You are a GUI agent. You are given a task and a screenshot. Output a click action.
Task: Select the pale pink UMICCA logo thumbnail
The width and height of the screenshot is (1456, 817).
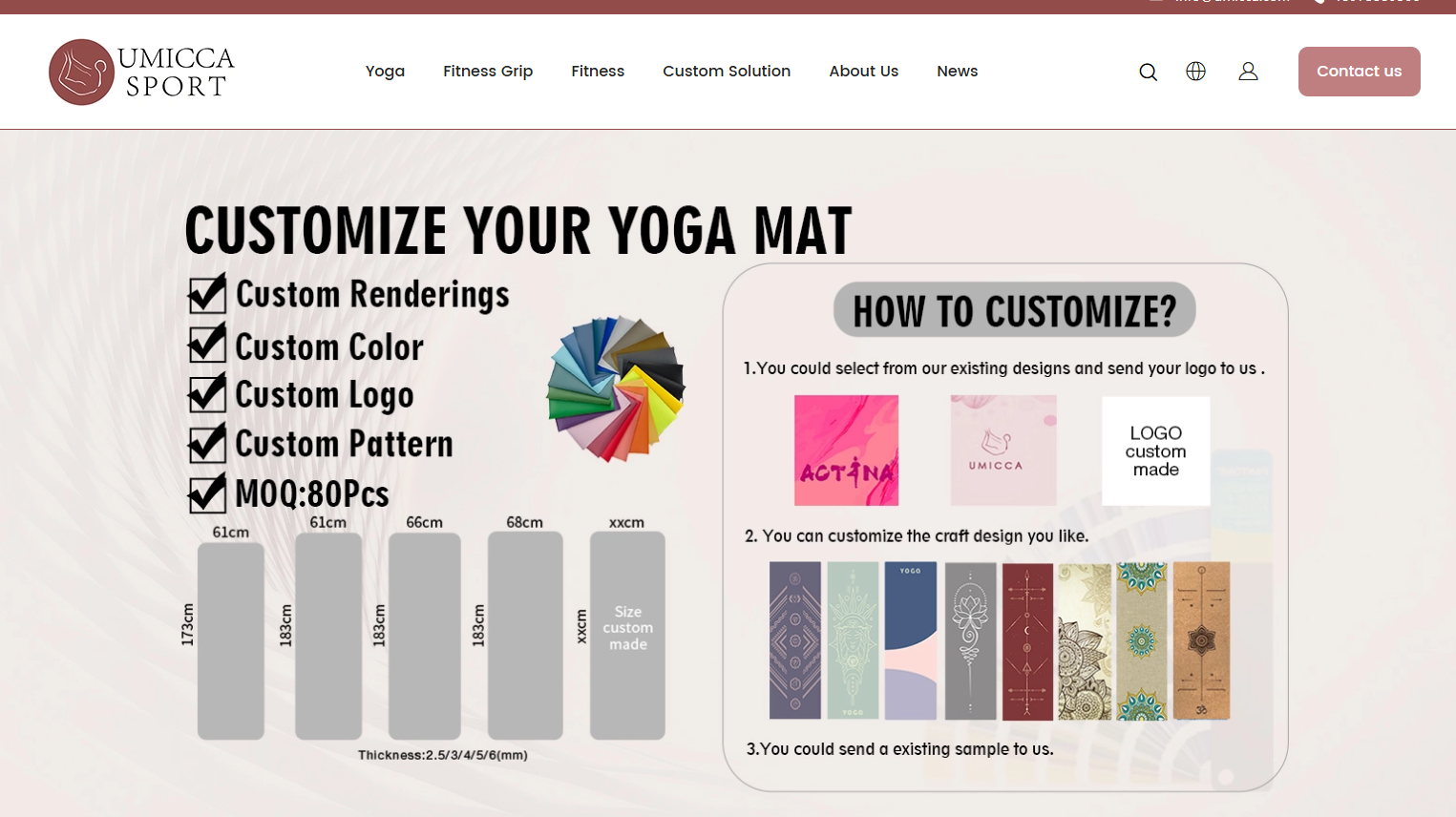(1002, 450)
